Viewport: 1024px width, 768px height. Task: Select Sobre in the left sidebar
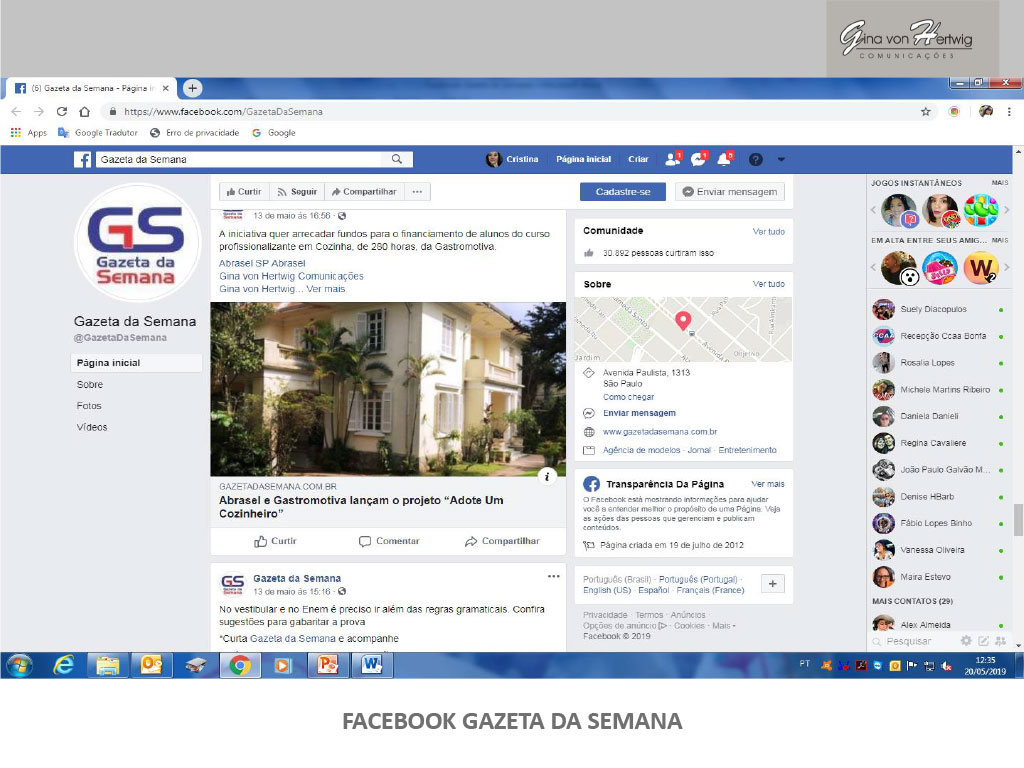click(x=89, y=385)
